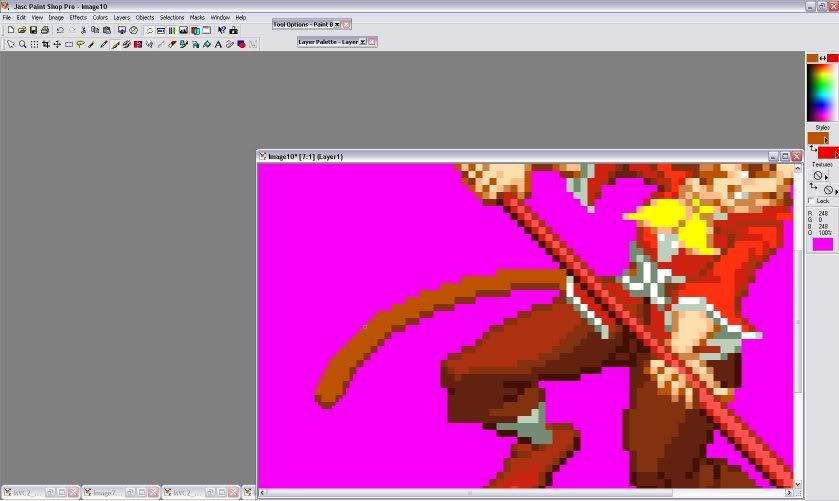The height and width of the screenshot is (501, 839).
Task: Select the Mover cross-arrows tool
Action: point(57,44)
